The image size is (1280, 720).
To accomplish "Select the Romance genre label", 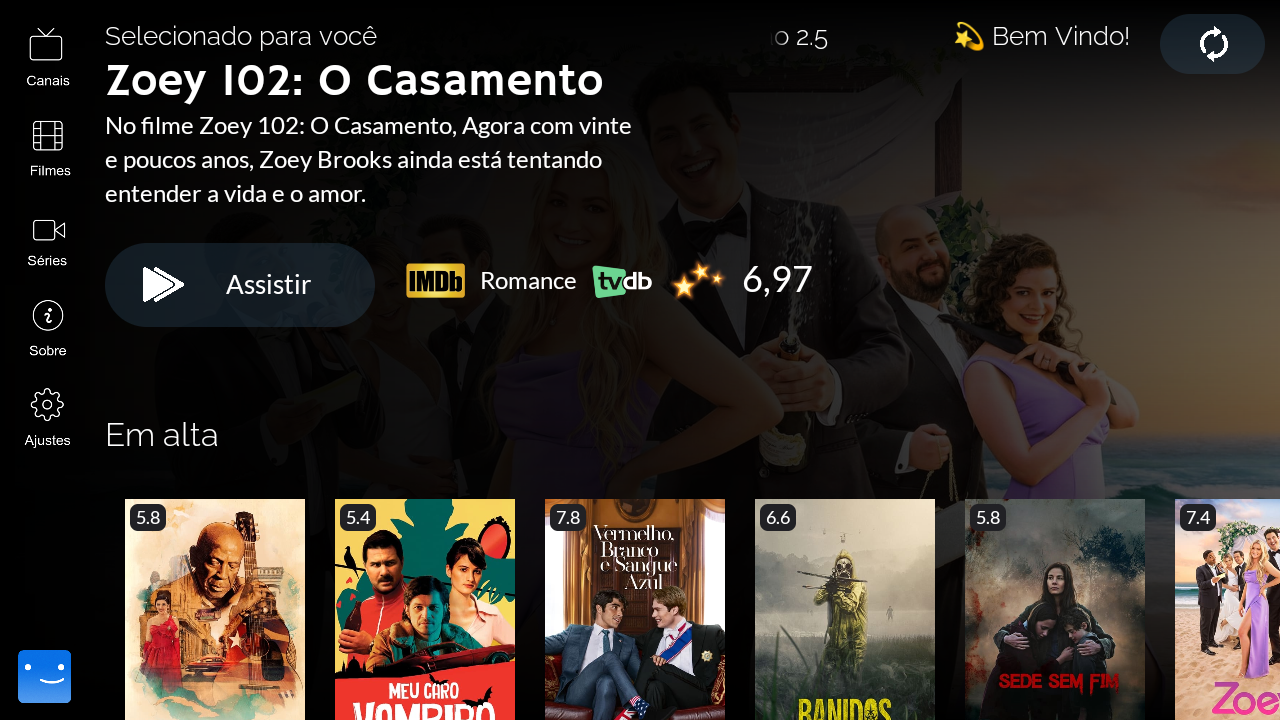I will (x=528, y=281).
